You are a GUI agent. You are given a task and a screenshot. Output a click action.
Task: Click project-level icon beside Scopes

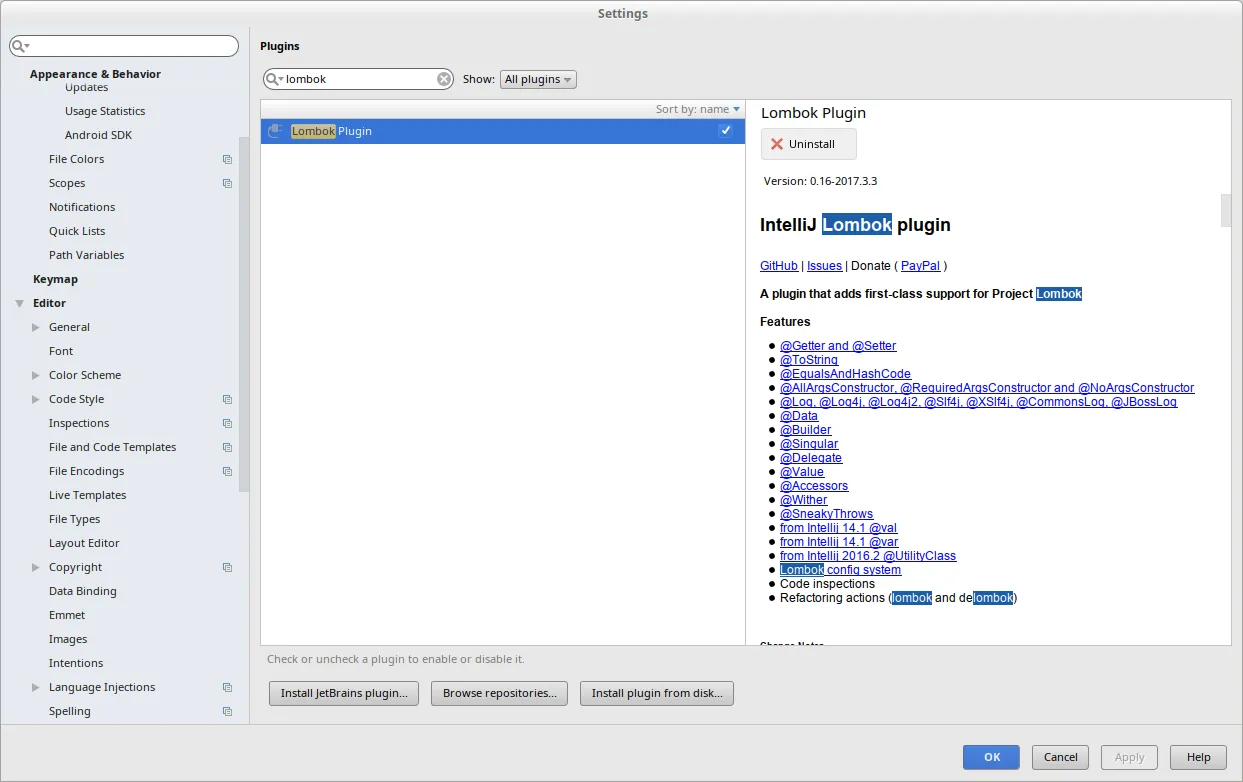pyautogui.click(x=227, y=183)
